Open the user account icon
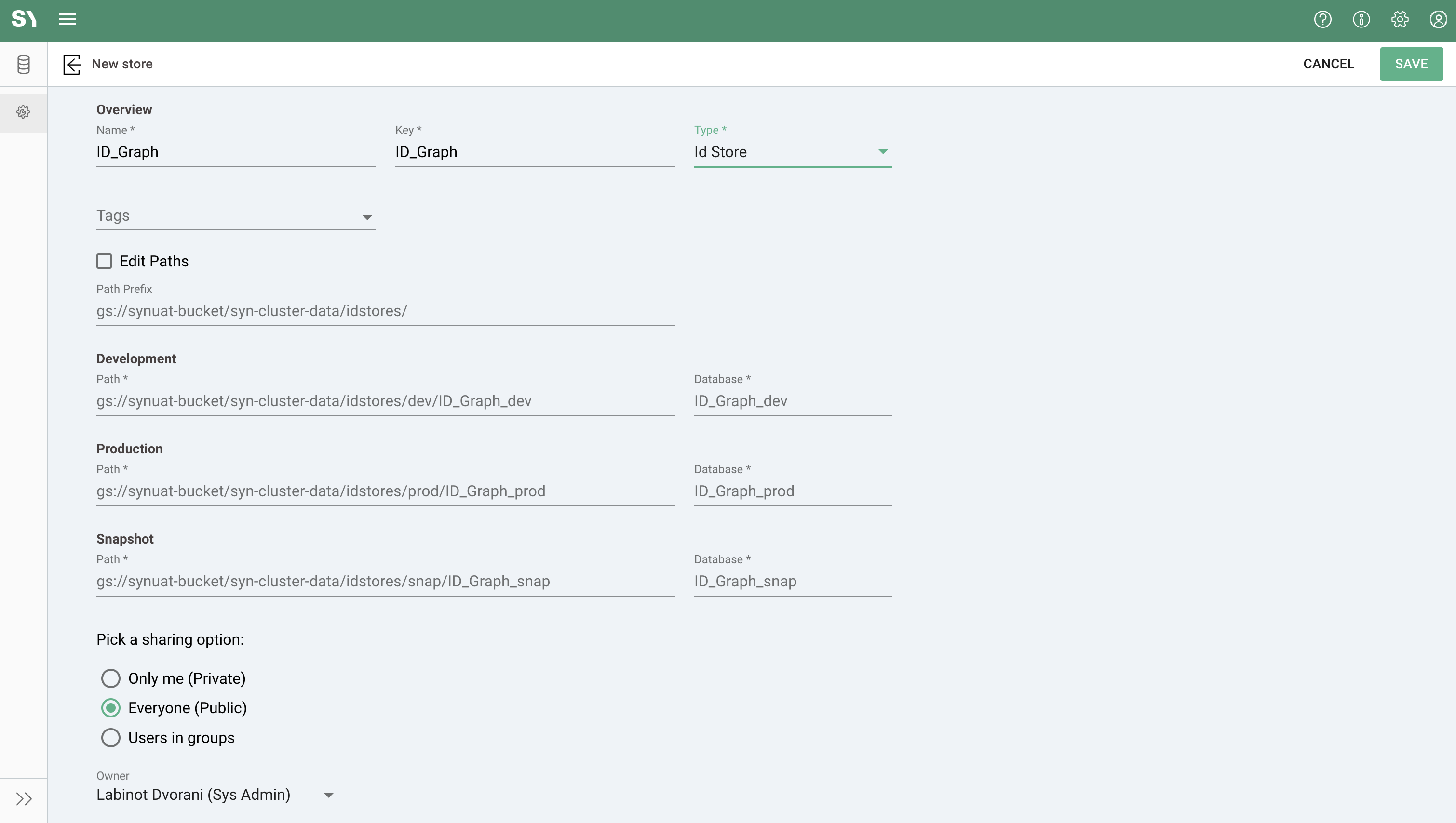The height and width of the screenshot is (823, 1456). tap(1438, 19)
